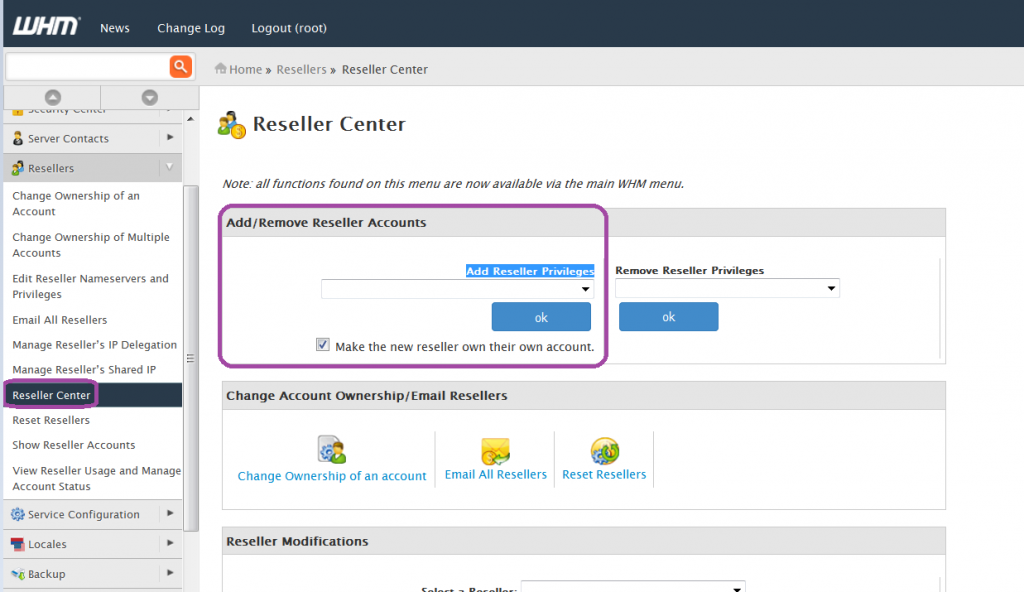
Task: Click the Email All Resellers envelope icon
Action: point(495,447)
